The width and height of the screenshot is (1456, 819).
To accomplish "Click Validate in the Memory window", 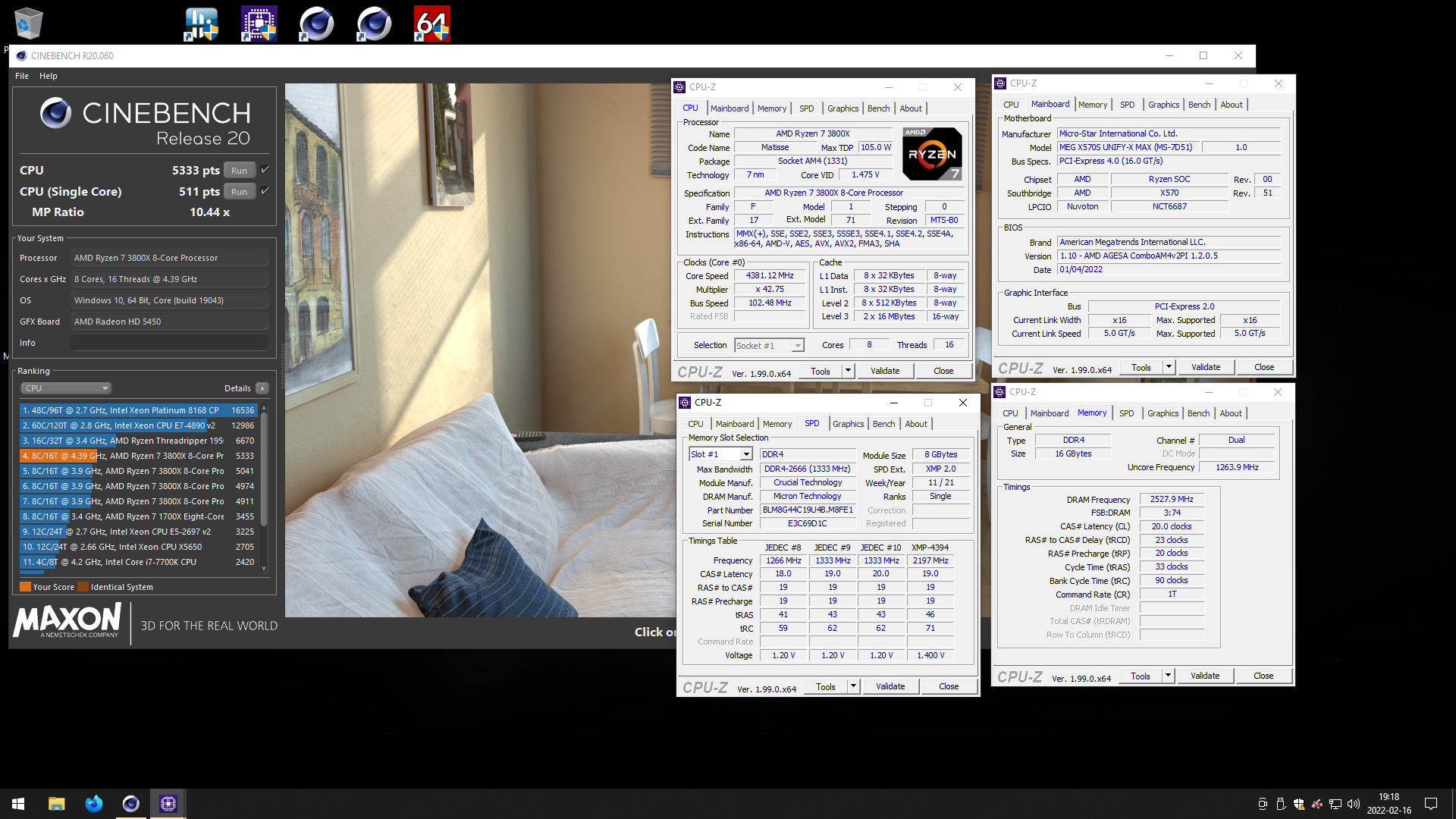I will pos(1204,676).
